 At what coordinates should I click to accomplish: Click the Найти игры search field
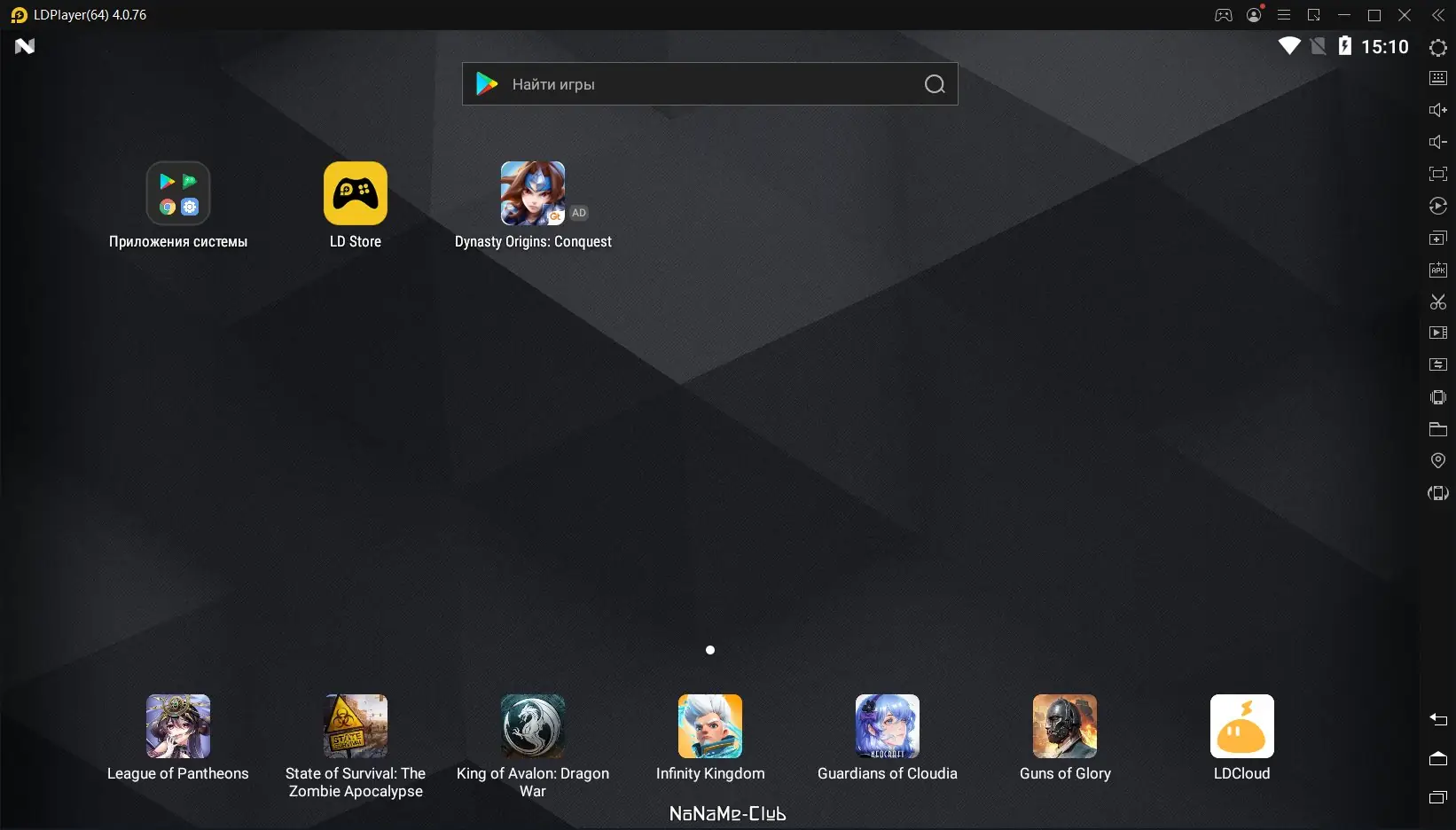[x=710, y=84]
